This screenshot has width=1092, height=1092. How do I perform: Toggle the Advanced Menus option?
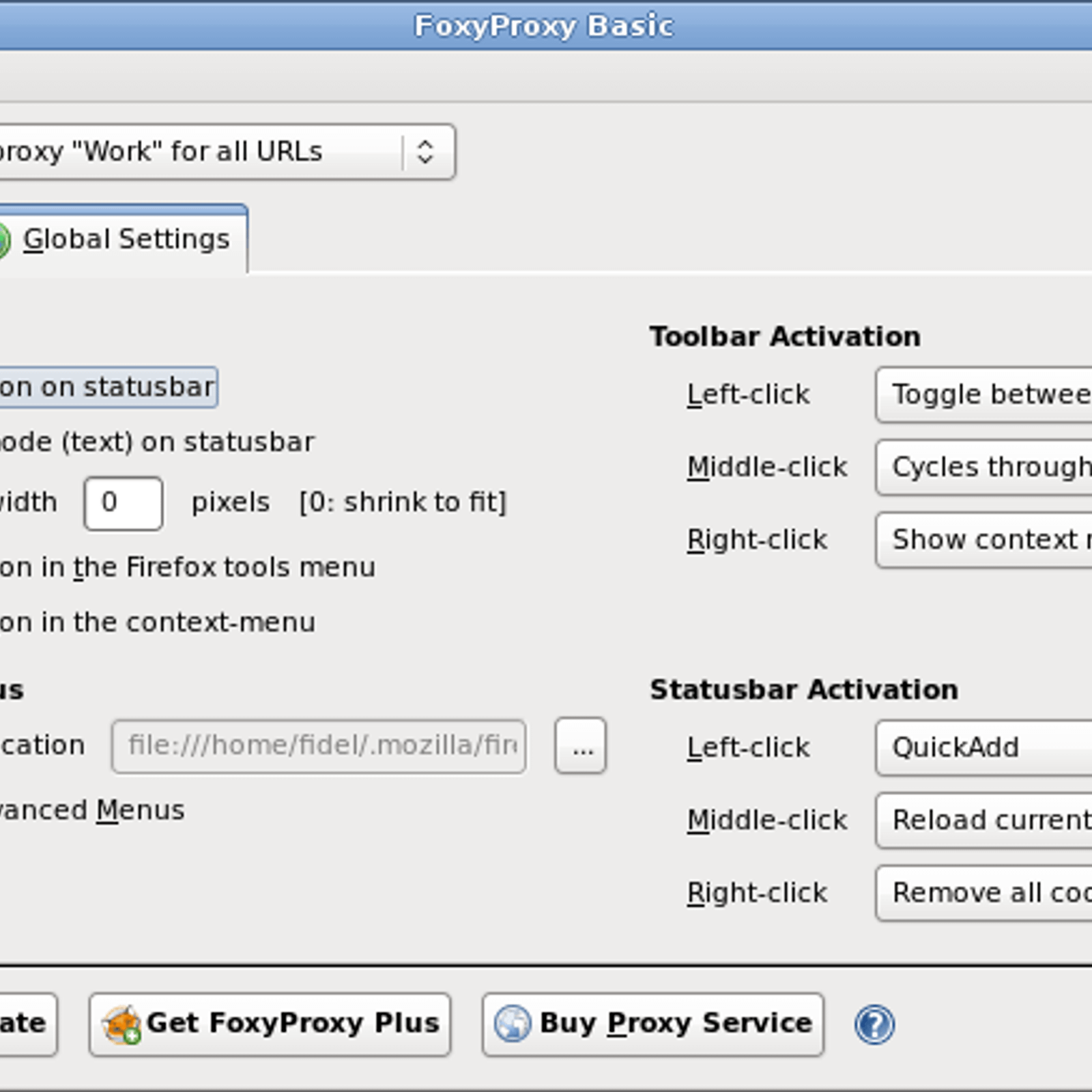click(x=92, y=810)
